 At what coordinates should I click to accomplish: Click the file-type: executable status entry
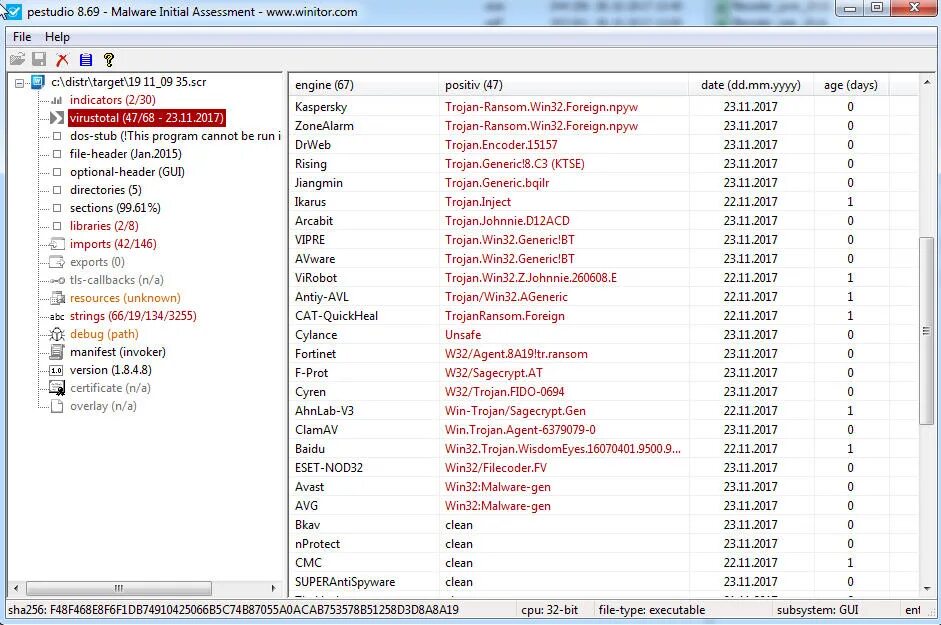652,610
